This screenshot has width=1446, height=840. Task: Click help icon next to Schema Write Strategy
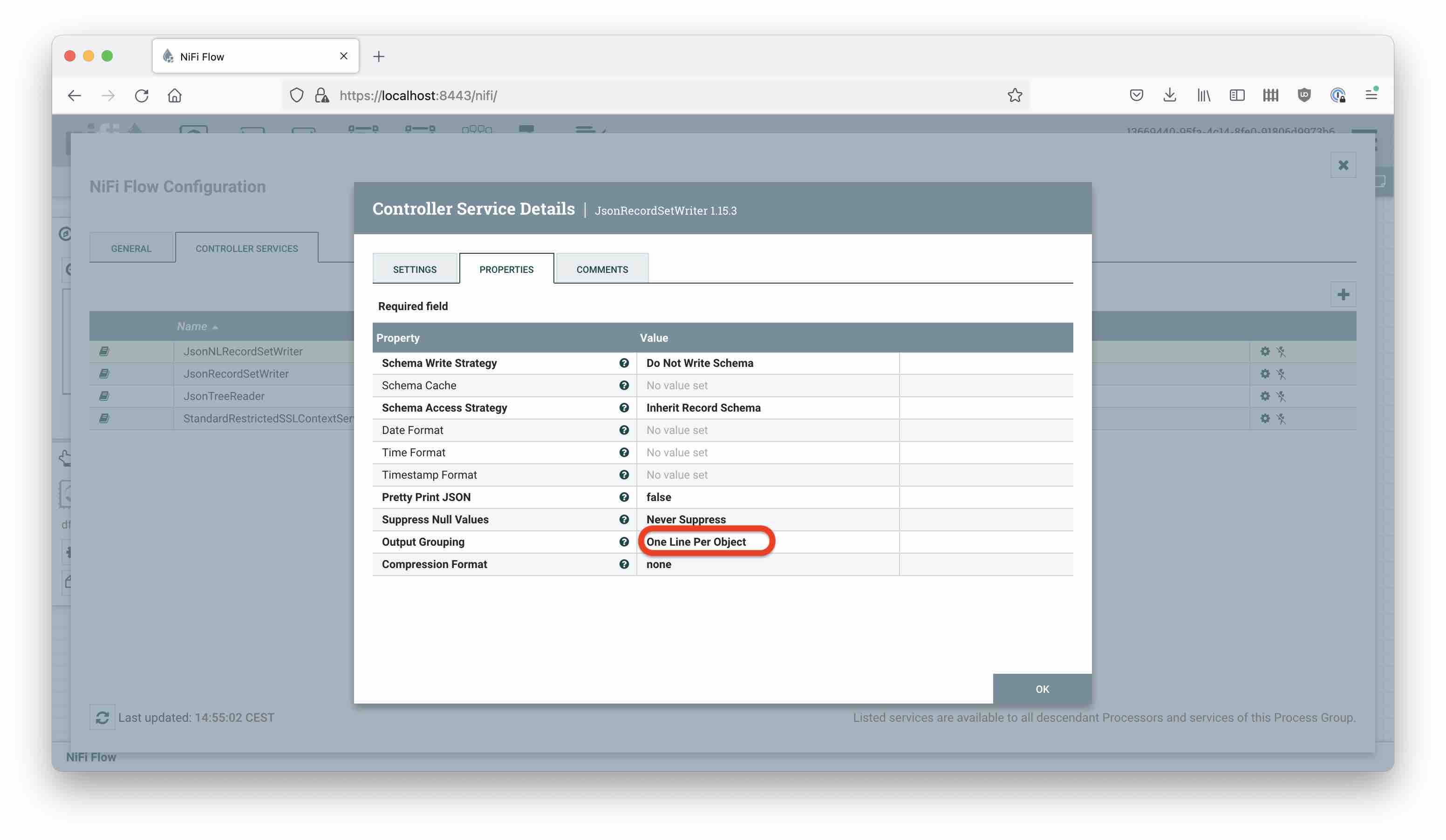(x=624, y=363)
